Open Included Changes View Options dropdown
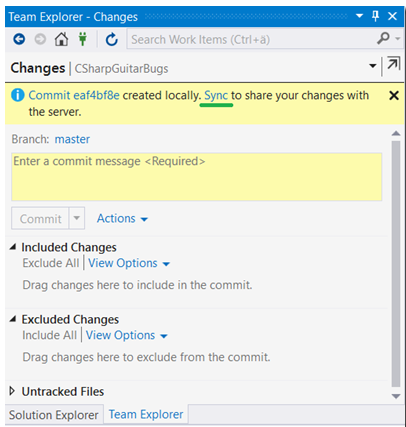Viewport: 406px width, 427px height. [129, 263]
